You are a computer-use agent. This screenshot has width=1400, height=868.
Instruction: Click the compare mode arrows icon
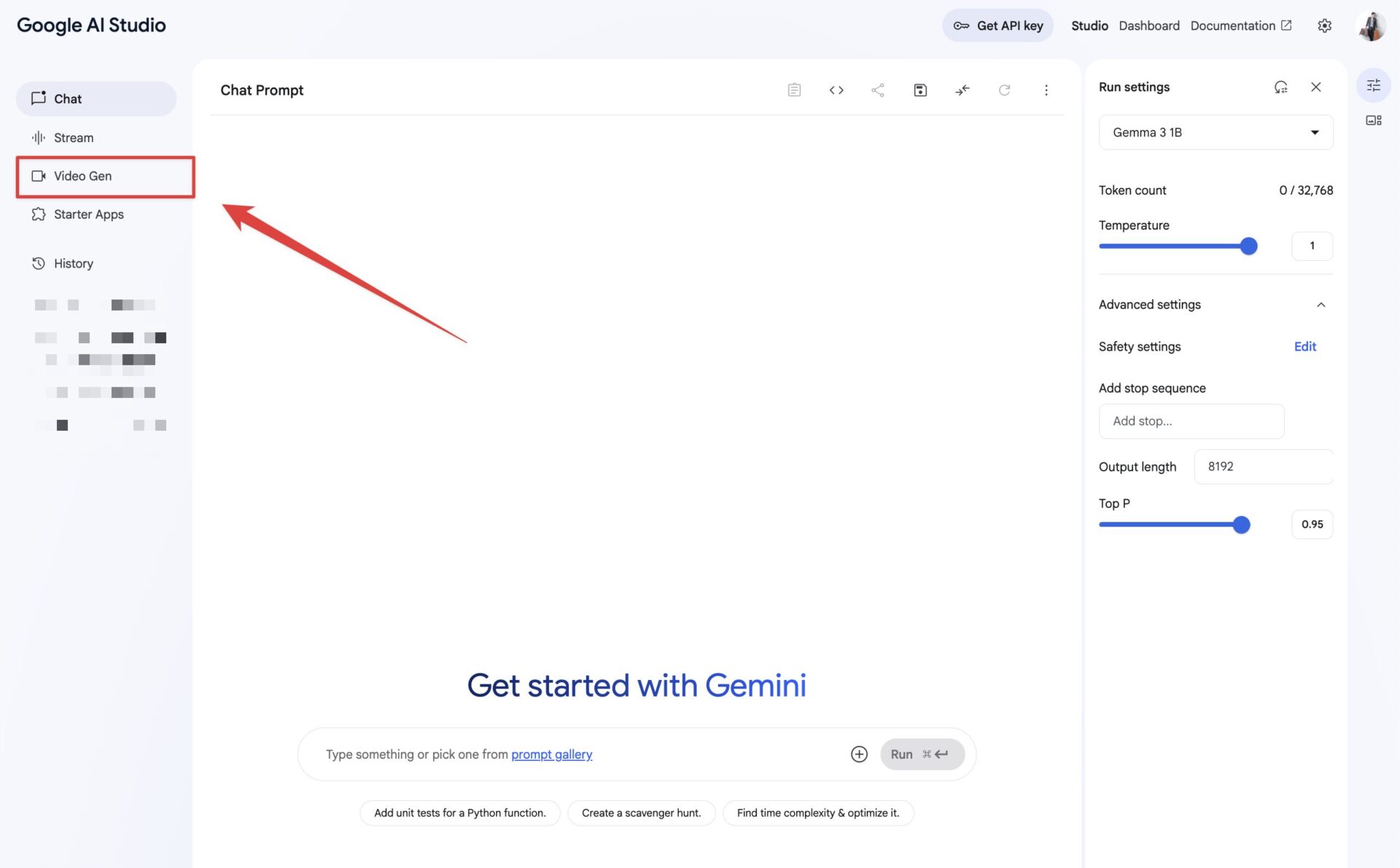click(962, 90)
